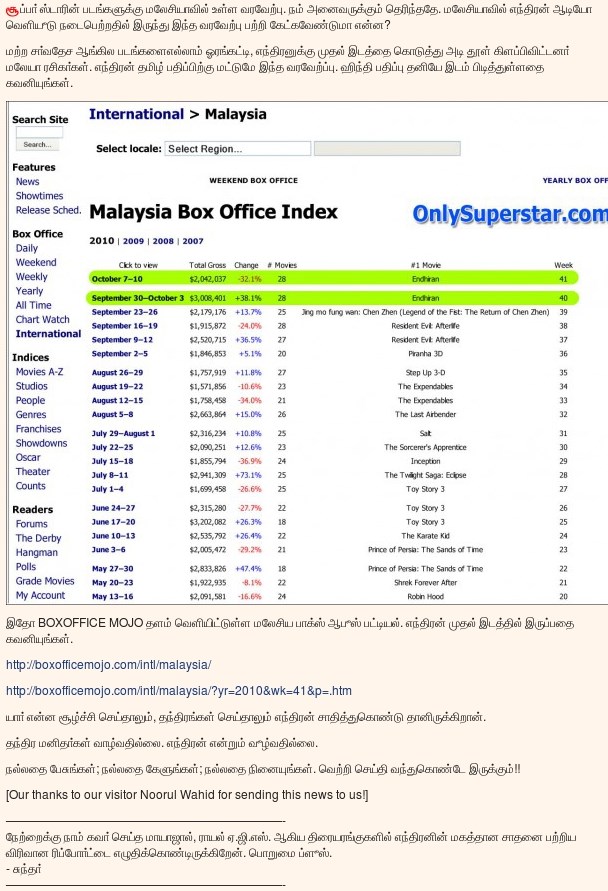Open the Select Region locale dropdown
The height and width of the screenshot is (891, 608).
[237, 149]
